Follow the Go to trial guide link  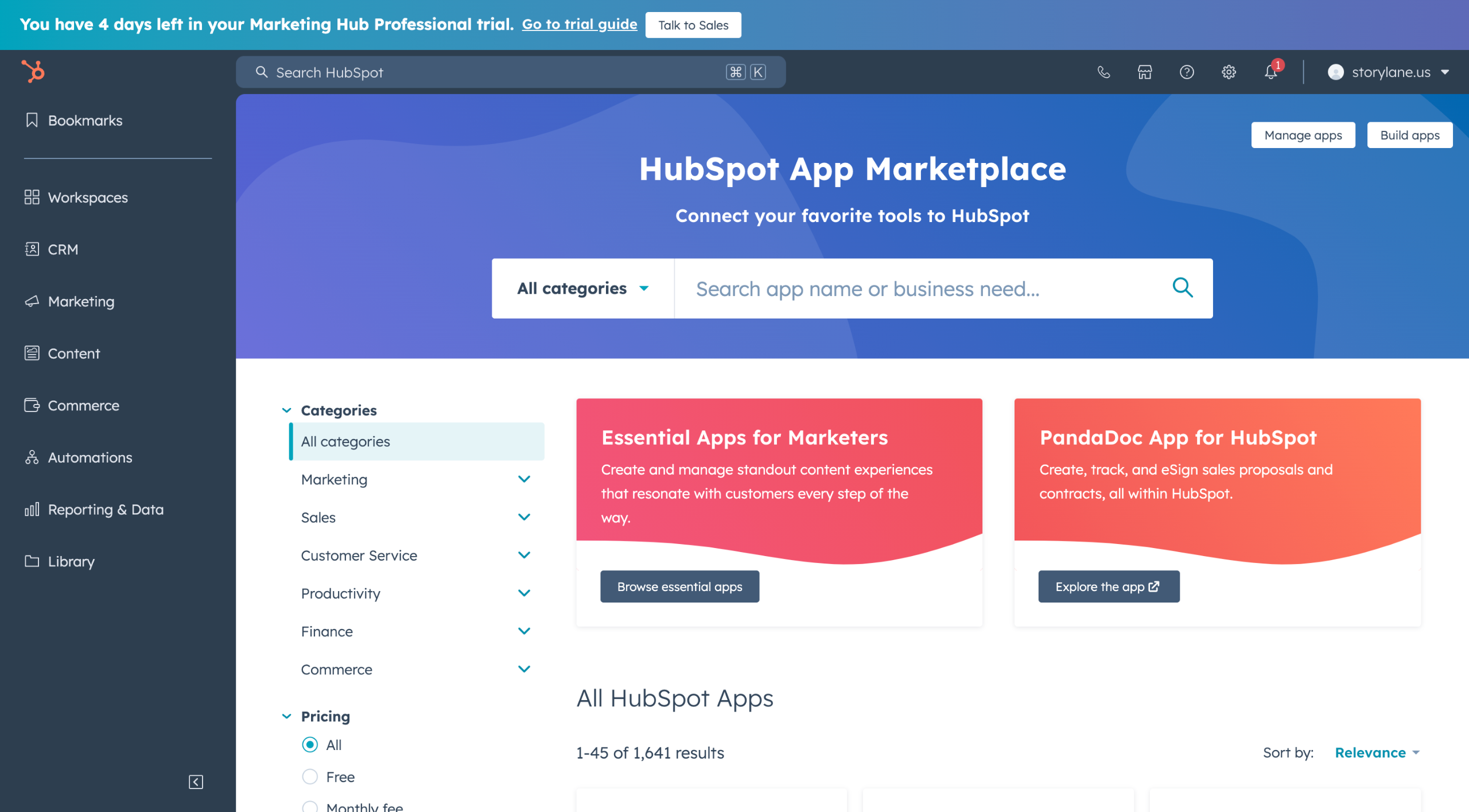(580, 24)
